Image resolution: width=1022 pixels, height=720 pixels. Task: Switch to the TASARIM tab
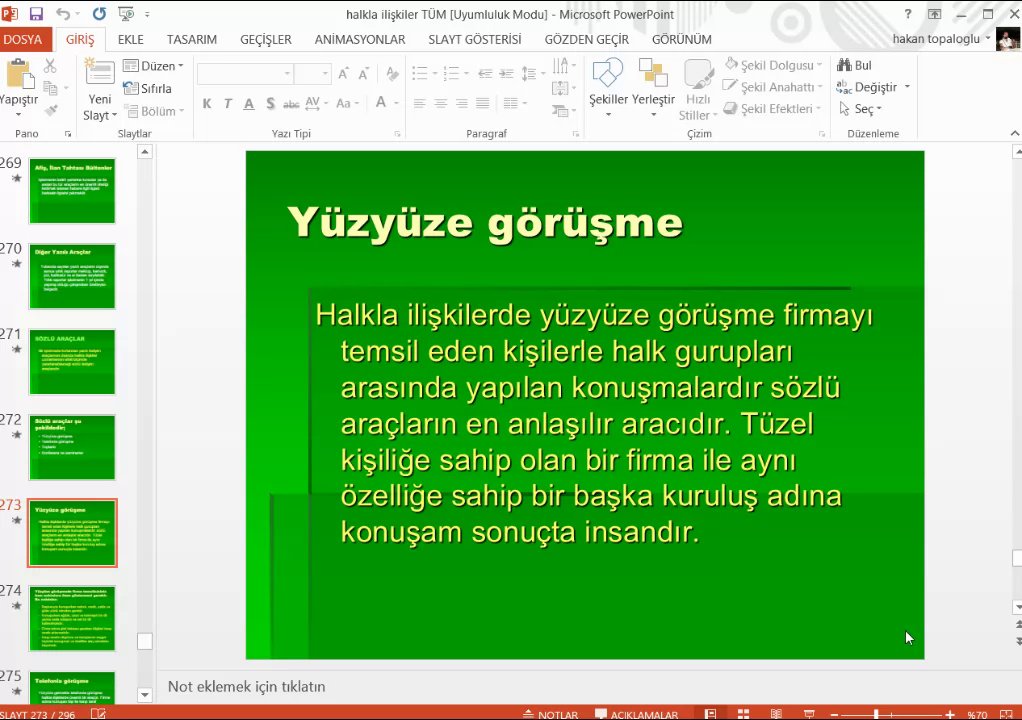pyautogui.click(x=192, y=40)
